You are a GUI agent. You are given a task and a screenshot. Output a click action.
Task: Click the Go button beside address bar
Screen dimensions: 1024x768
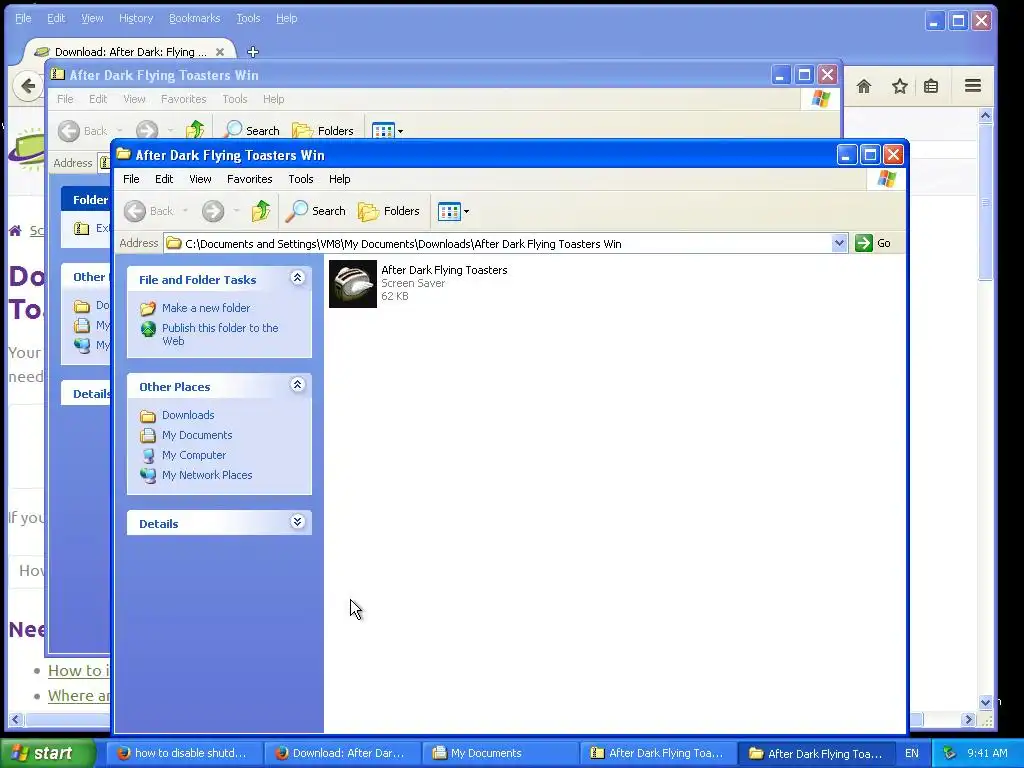(873, 243)
